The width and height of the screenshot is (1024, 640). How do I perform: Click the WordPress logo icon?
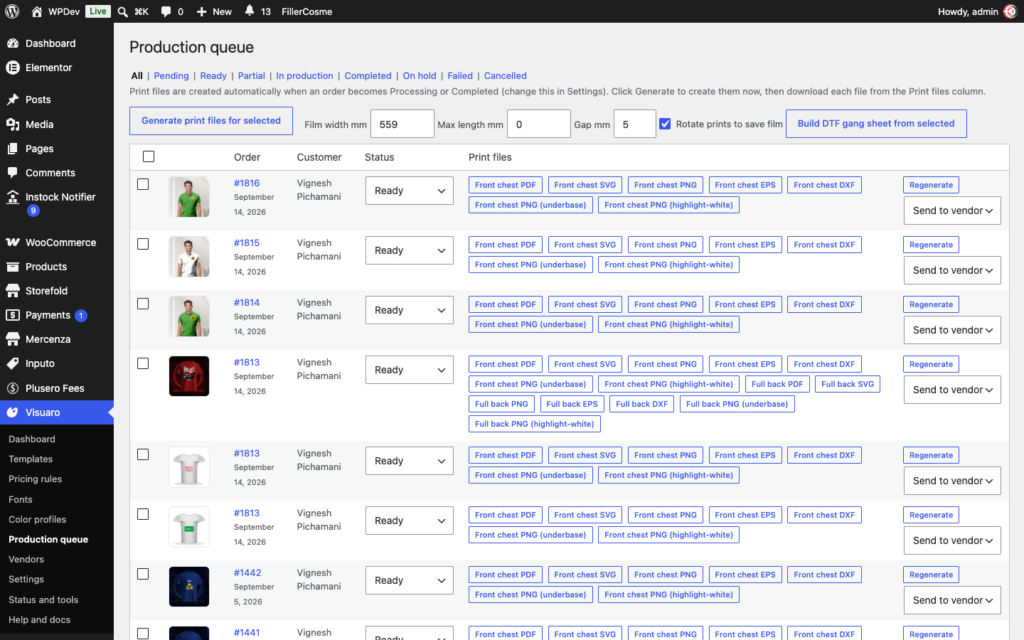click(12, 11)
